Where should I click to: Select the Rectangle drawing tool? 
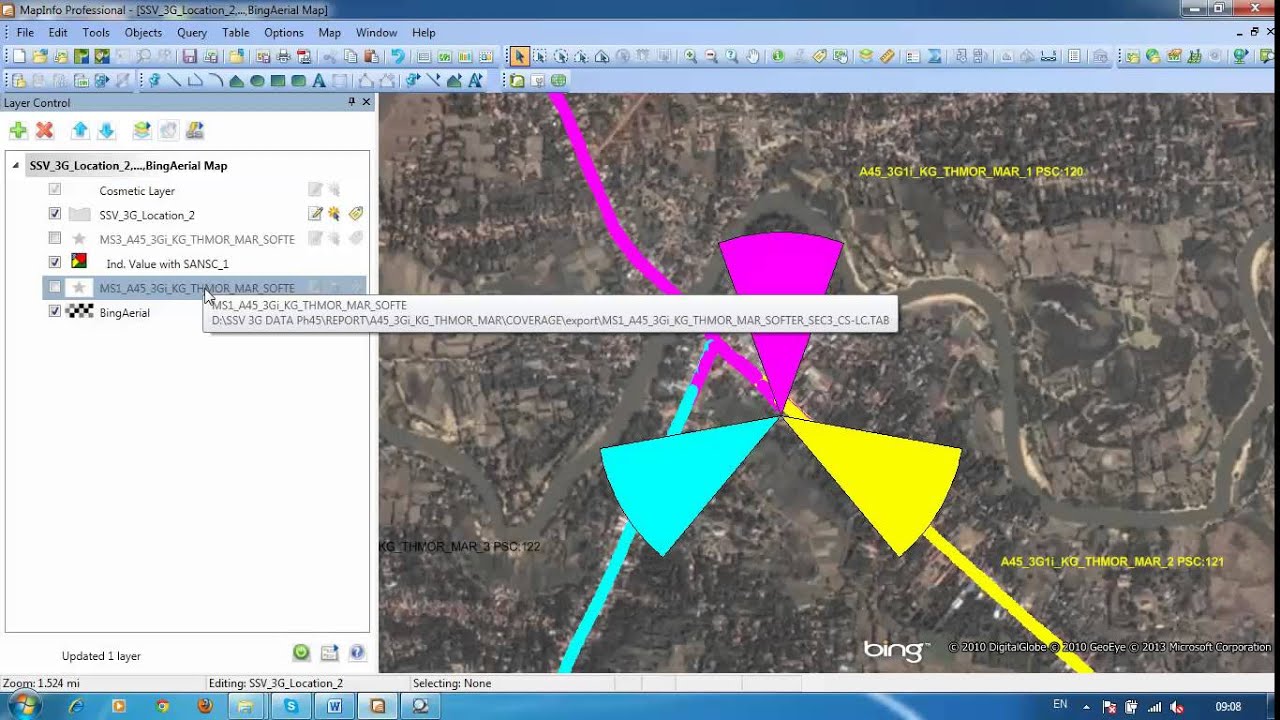pos(278,81)
